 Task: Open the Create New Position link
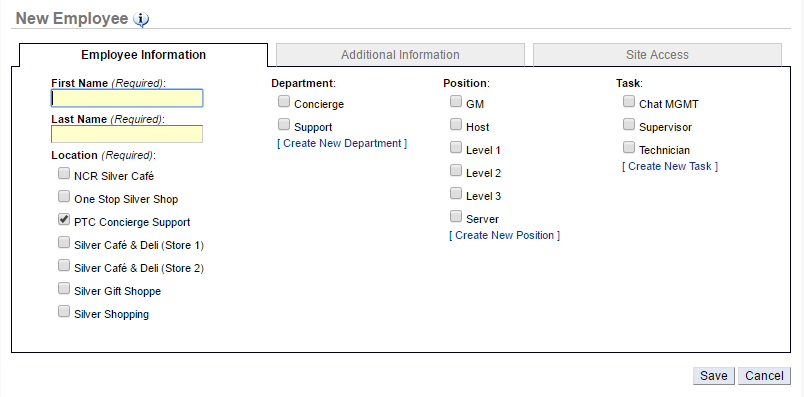pyautogui.click(x=505, y=235)
